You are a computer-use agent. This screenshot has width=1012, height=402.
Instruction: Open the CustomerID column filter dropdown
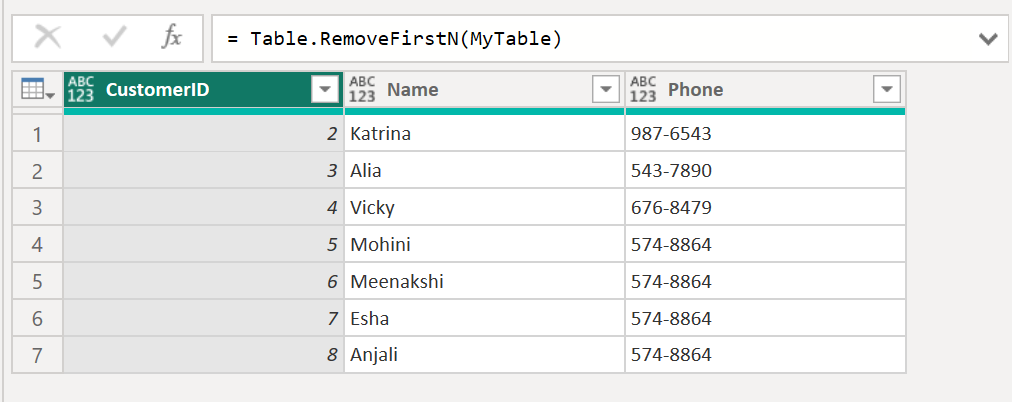click(x=325, y=90)
